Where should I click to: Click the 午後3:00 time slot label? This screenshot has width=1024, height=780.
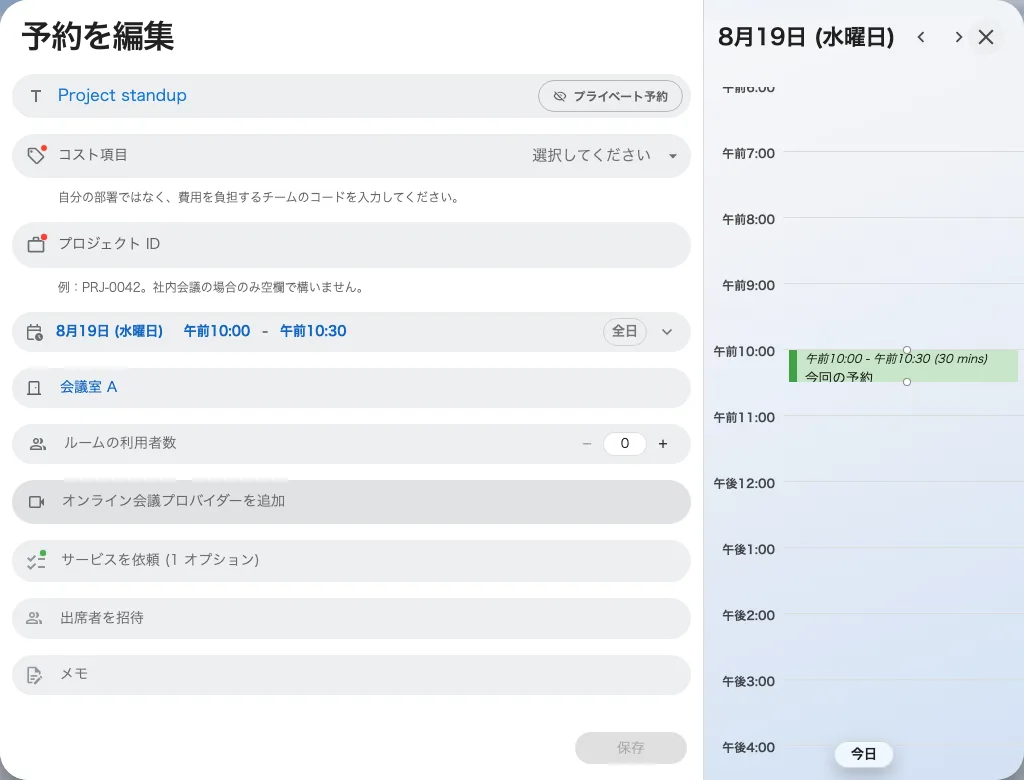pyautogui.click(x=748, y=681)
